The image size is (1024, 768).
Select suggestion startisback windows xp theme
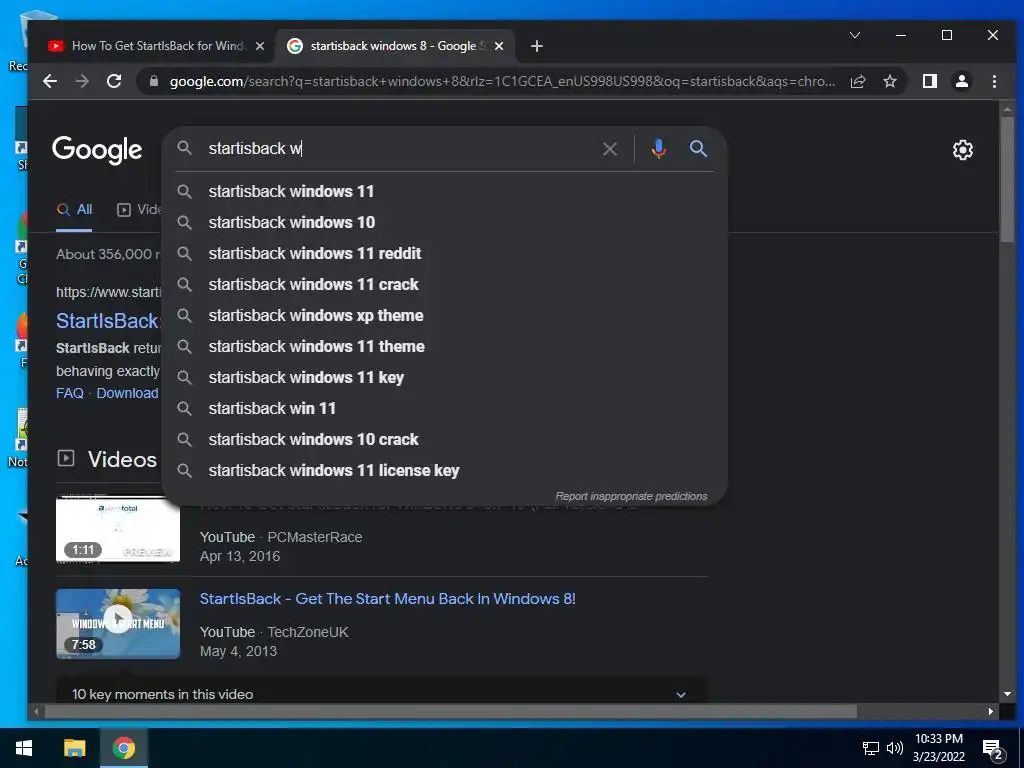coord(444,315)
